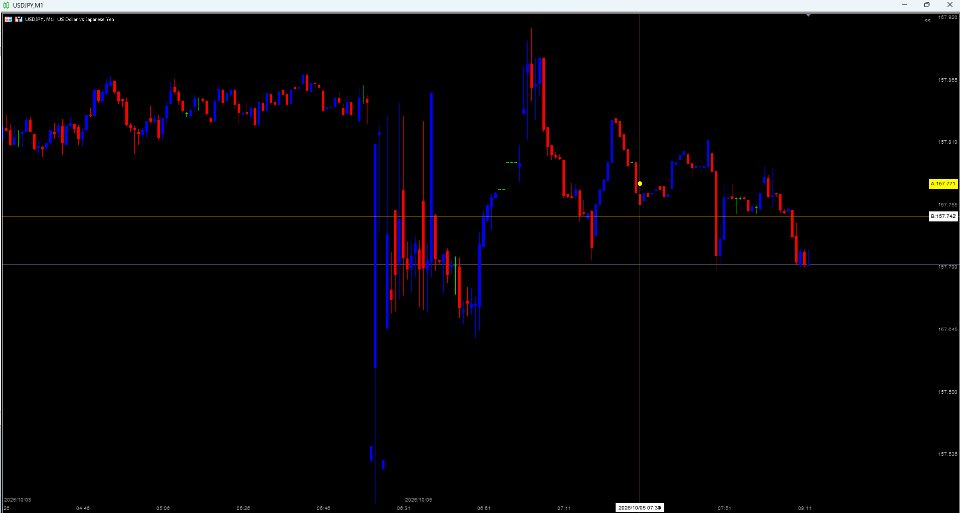960x513 pixels.
Task: Click the USDJPY.M1 window app icon
Action: (x=6, y=5)
